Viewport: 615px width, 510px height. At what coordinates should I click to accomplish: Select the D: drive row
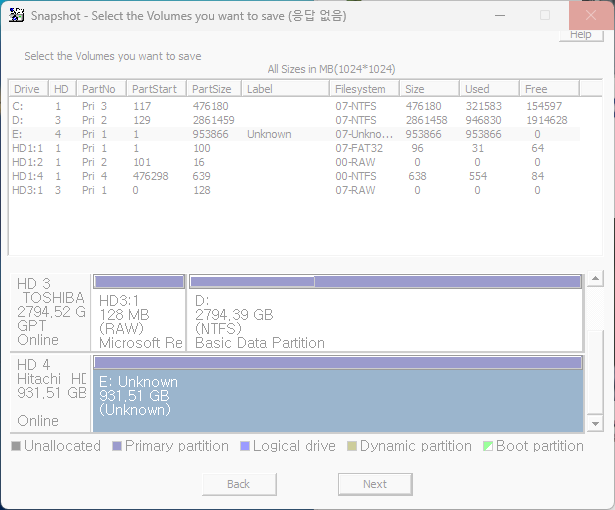point(294,120)
